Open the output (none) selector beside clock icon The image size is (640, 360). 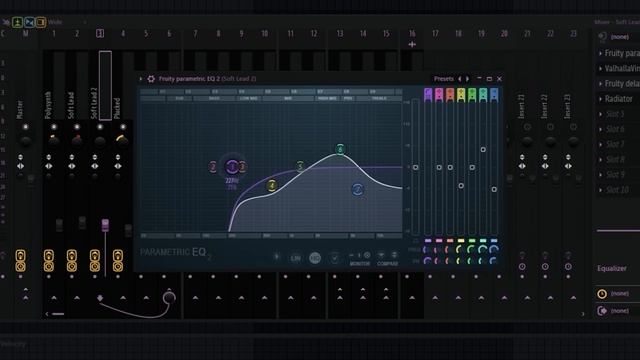click(x=620, y=293)
